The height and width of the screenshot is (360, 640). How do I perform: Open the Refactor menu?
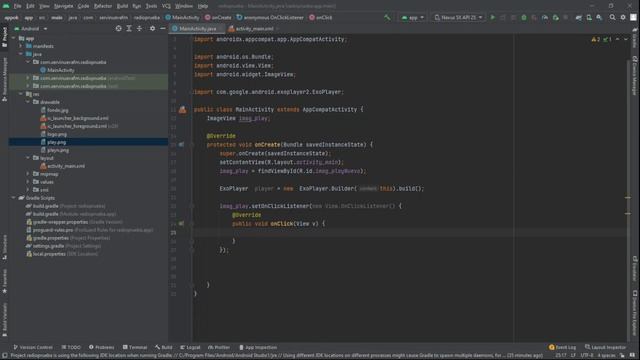click(x=103, y=6)
